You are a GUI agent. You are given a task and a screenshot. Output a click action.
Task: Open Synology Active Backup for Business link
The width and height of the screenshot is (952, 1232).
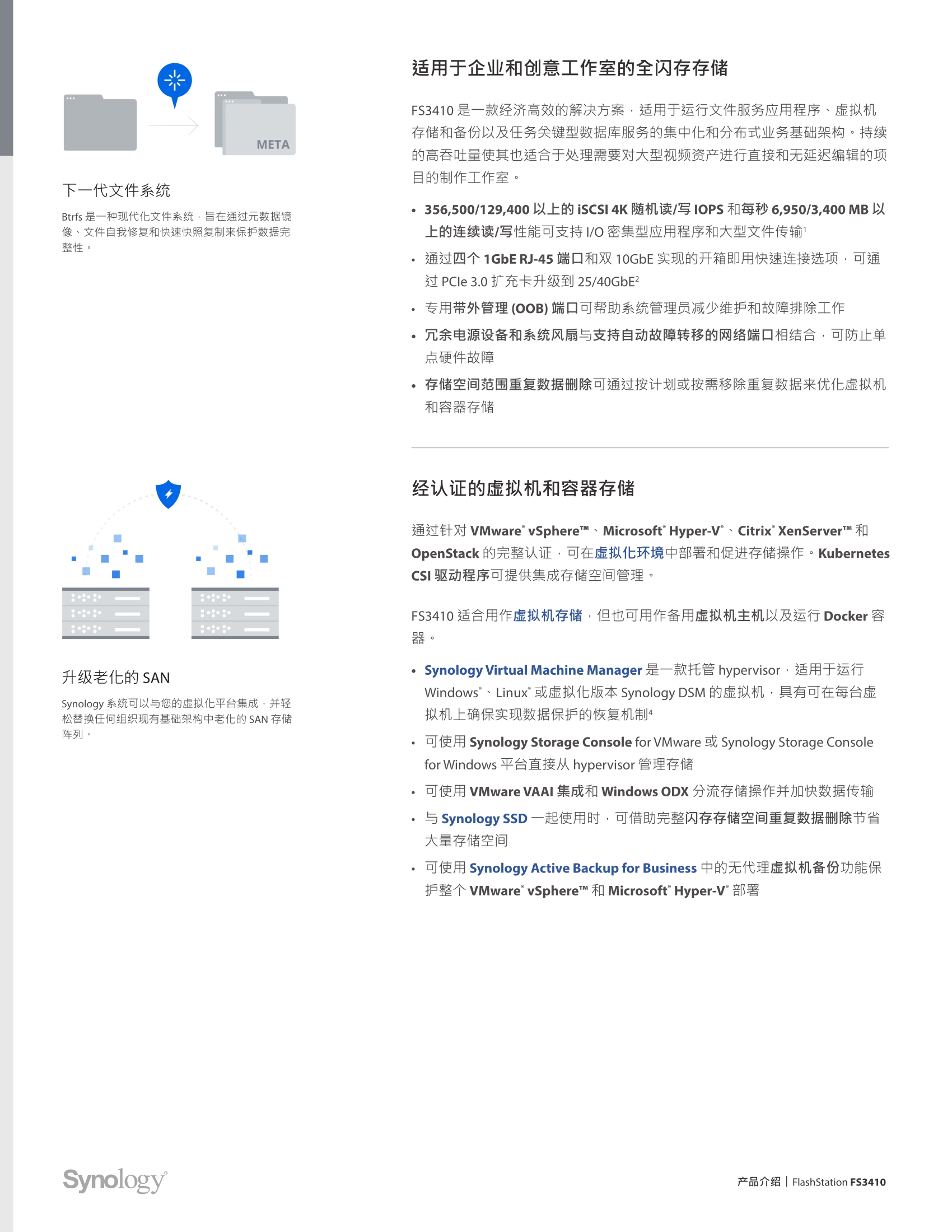(583, 868)
